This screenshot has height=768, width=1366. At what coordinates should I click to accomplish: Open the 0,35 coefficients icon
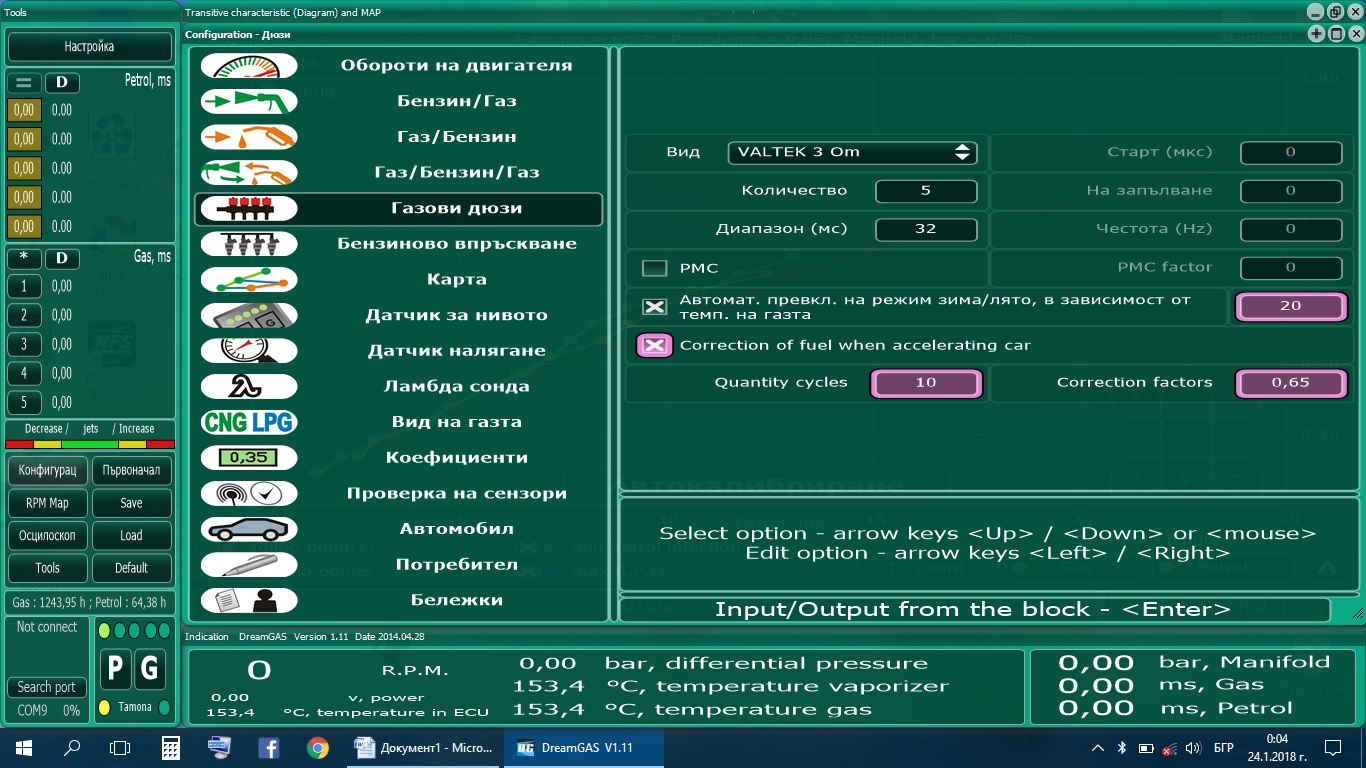coord(249,458)
